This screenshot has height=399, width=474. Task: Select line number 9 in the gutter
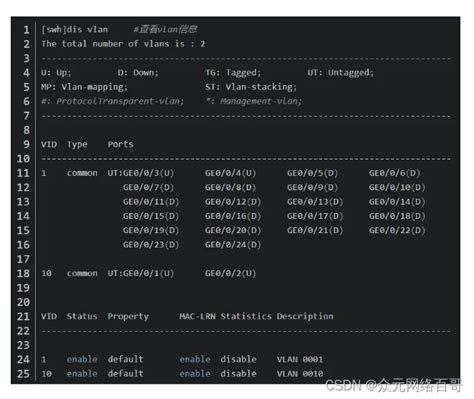coord(26,144)
